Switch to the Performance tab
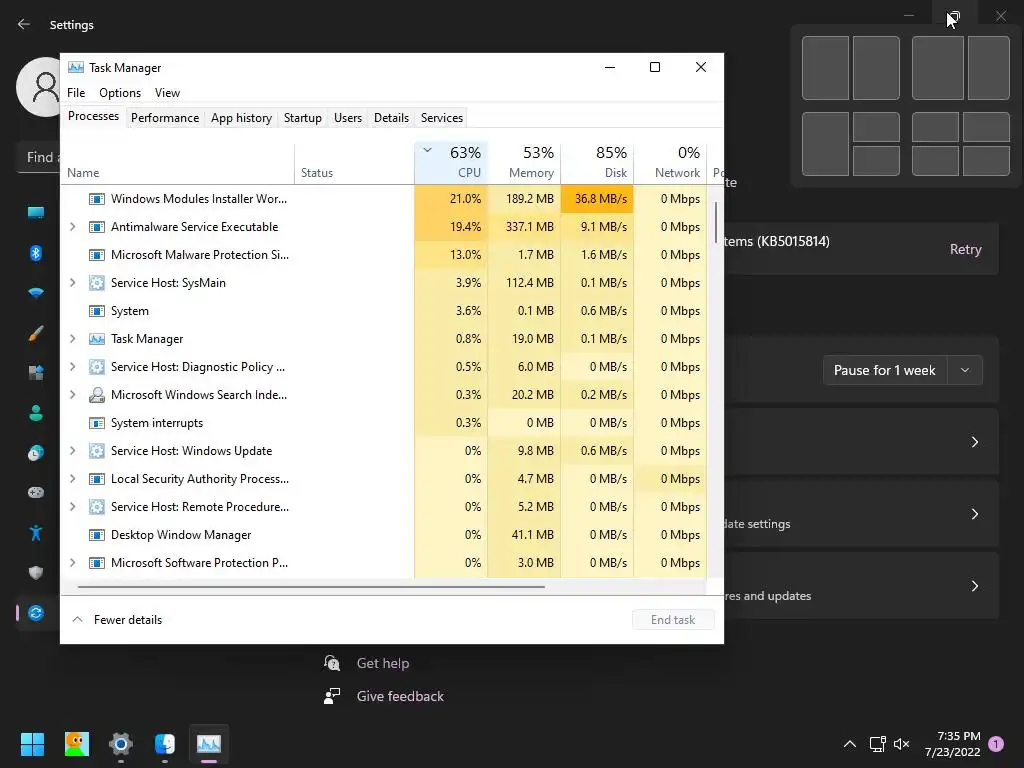1024x768 pixels. click(x=165, y=118)
